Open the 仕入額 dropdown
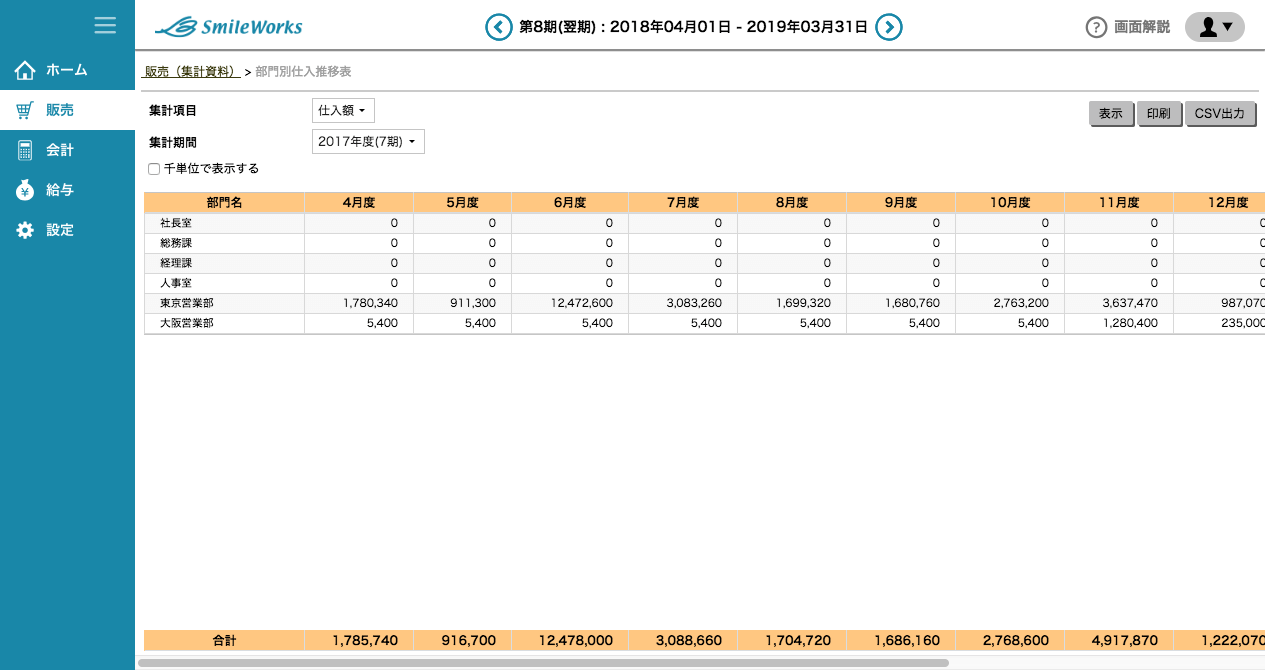The image size is (1265, 670). point(343,110)
